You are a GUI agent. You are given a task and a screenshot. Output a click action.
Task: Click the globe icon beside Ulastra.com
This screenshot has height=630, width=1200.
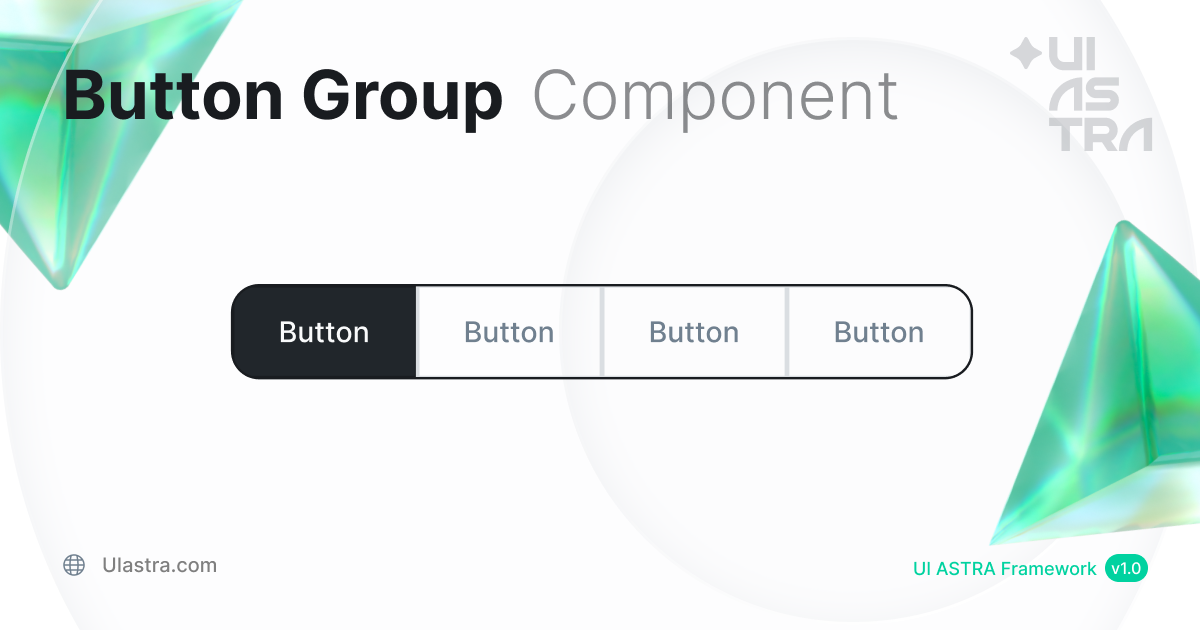(x=74, y=565)
